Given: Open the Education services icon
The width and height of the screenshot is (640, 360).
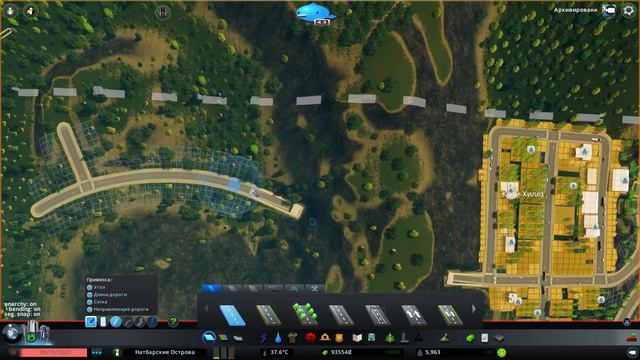Looking at the screenshot, I should point(357,338).
